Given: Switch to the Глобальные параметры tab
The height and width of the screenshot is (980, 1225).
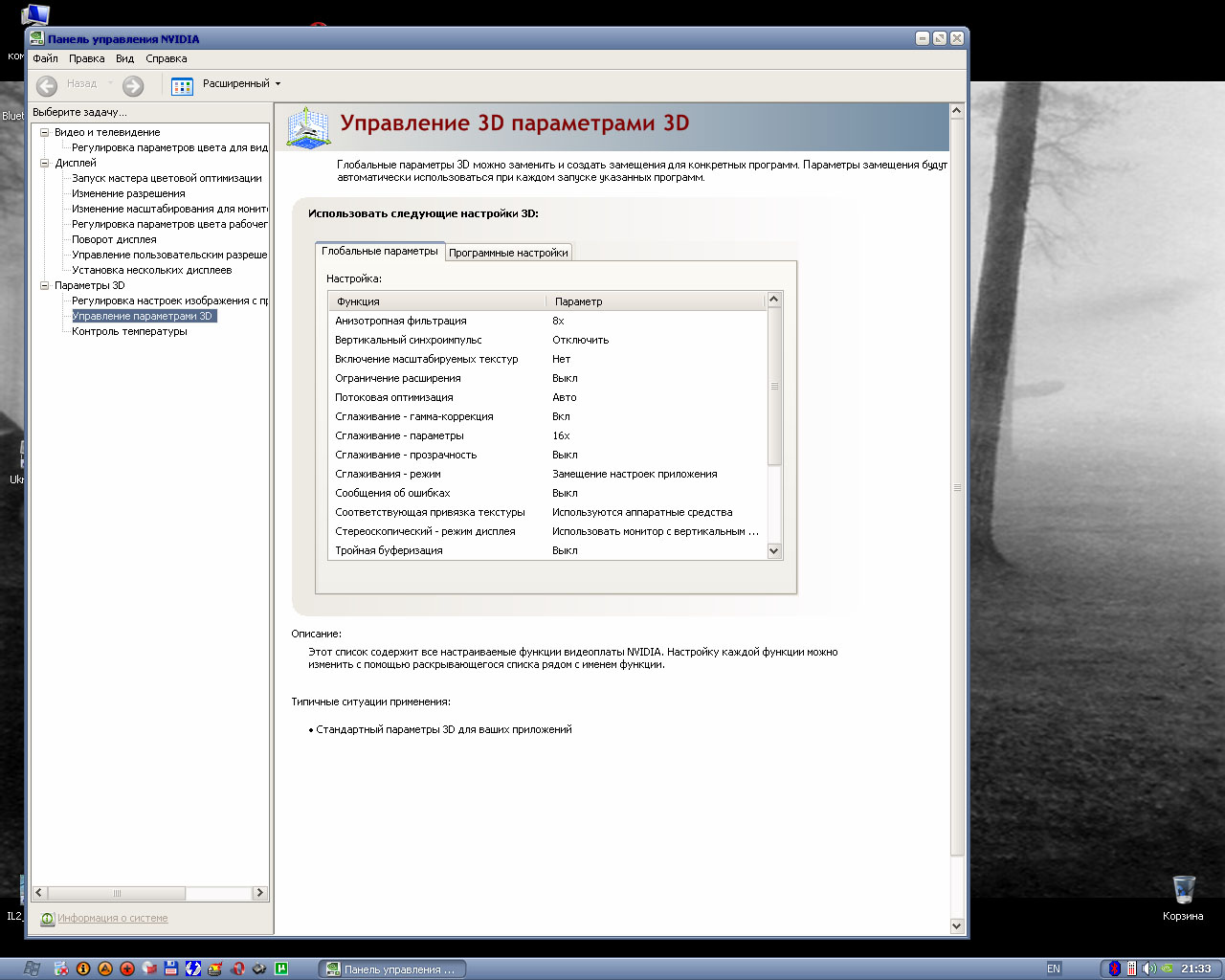Looking at the screenshot, I should click(x=380, y=251).
